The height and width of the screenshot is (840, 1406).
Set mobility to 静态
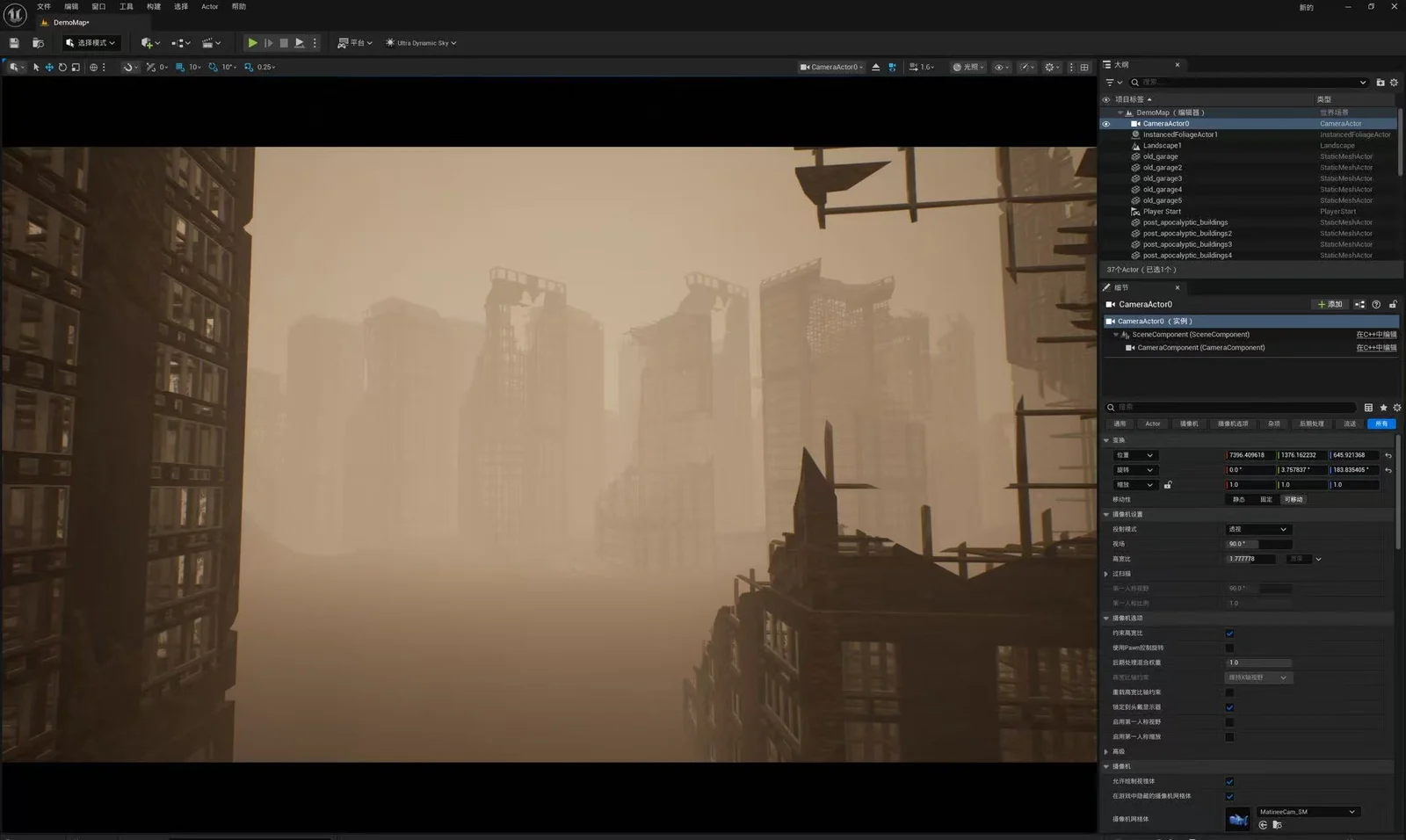tap(1239, 500)
